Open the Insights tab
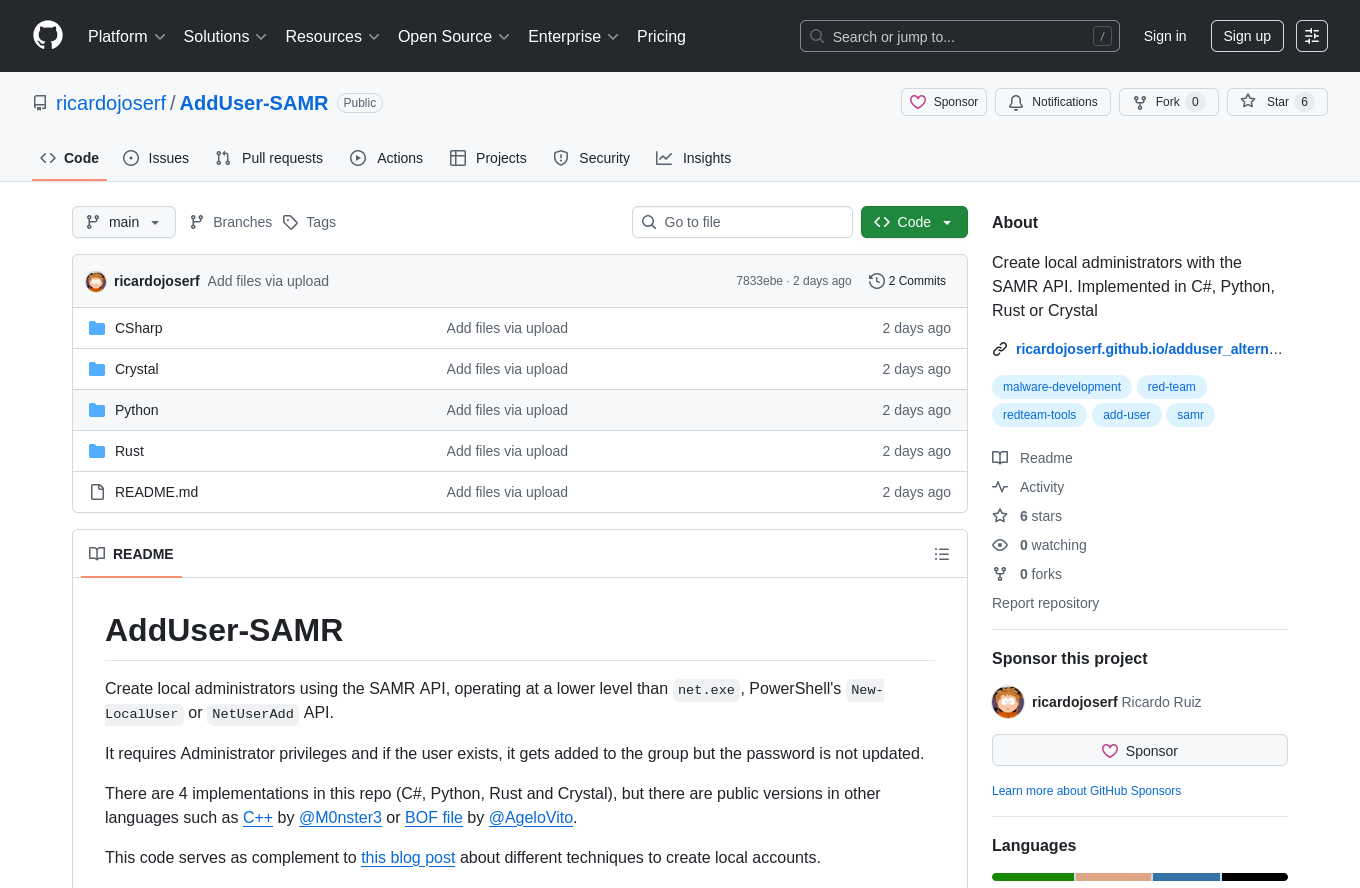The width and height of the screenshot is (1360, 888). tap(693, 158)
